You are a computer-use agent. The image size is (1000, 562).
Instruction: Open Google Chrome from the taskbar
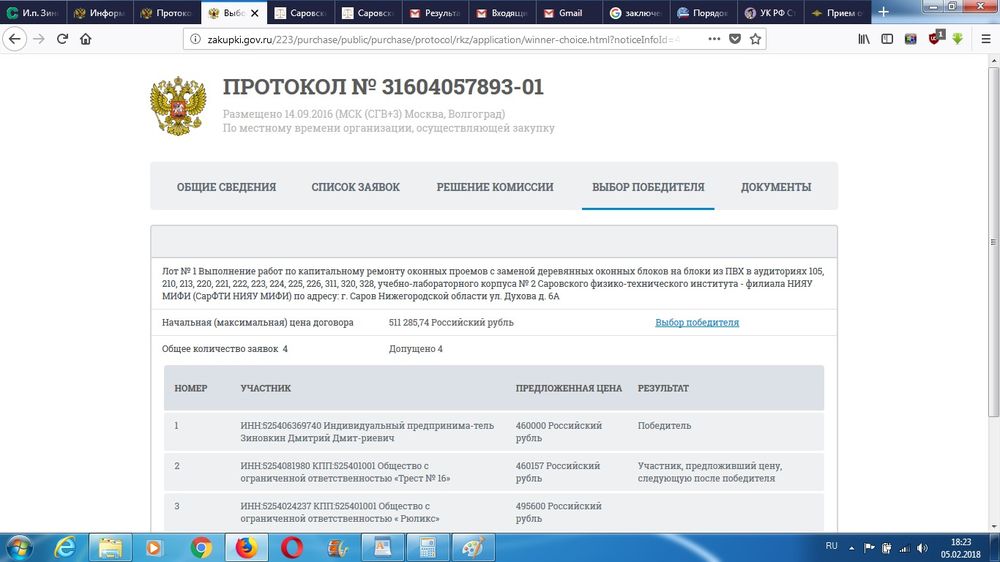(201, 547)
